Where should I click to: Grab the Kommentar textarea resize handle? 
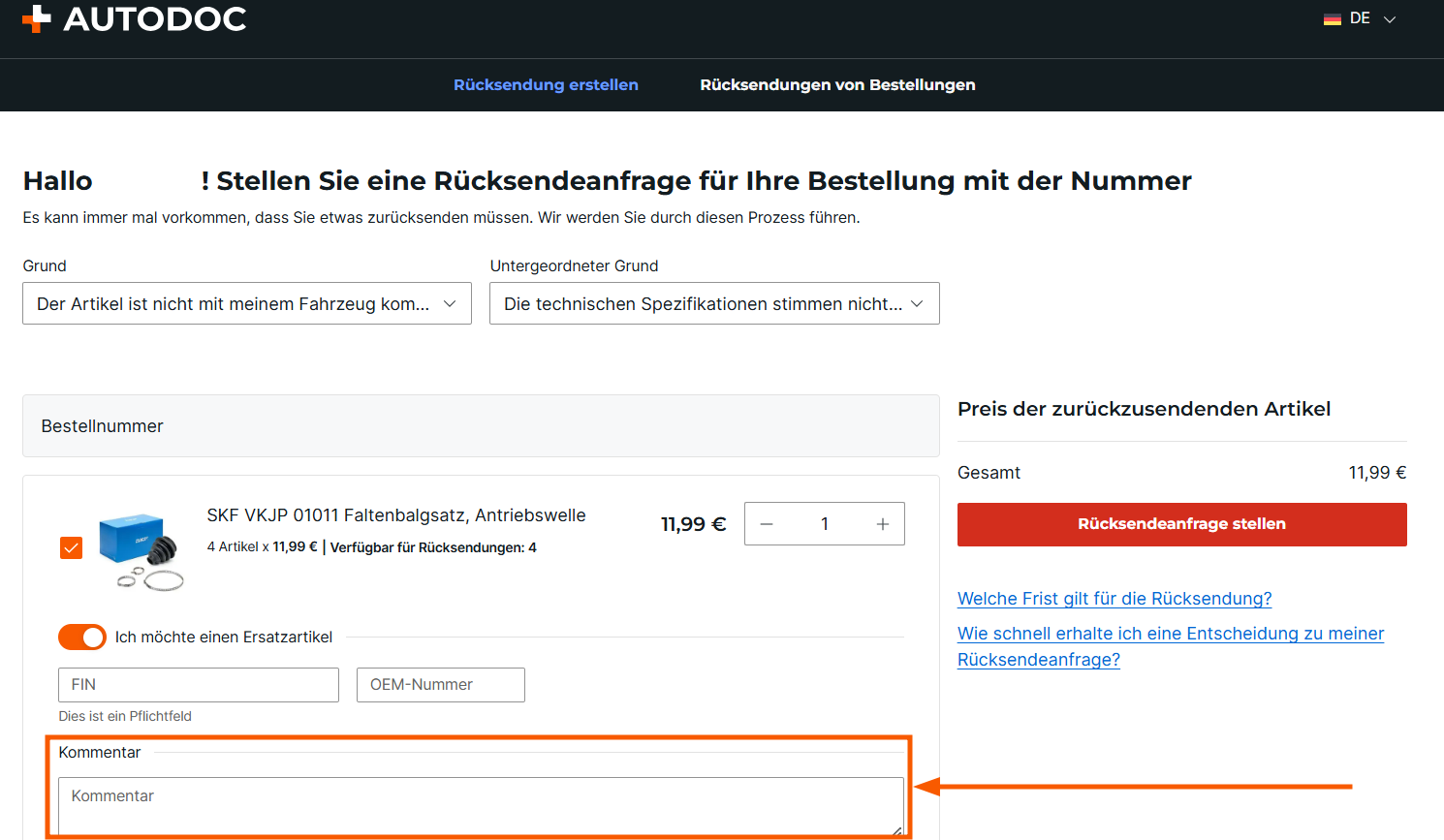(897, 829)
